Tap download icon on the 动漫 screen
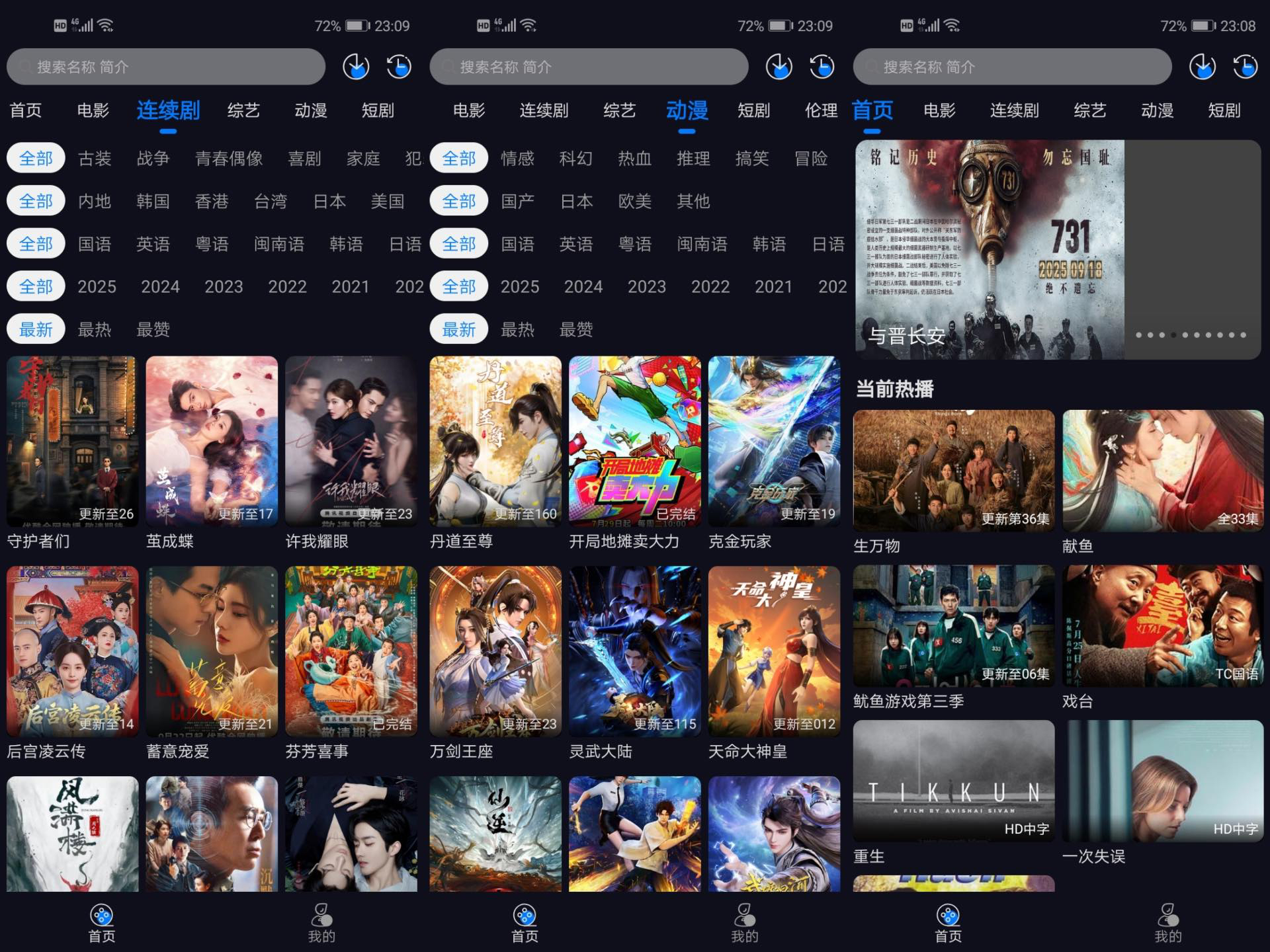 (x=779, y=67)
